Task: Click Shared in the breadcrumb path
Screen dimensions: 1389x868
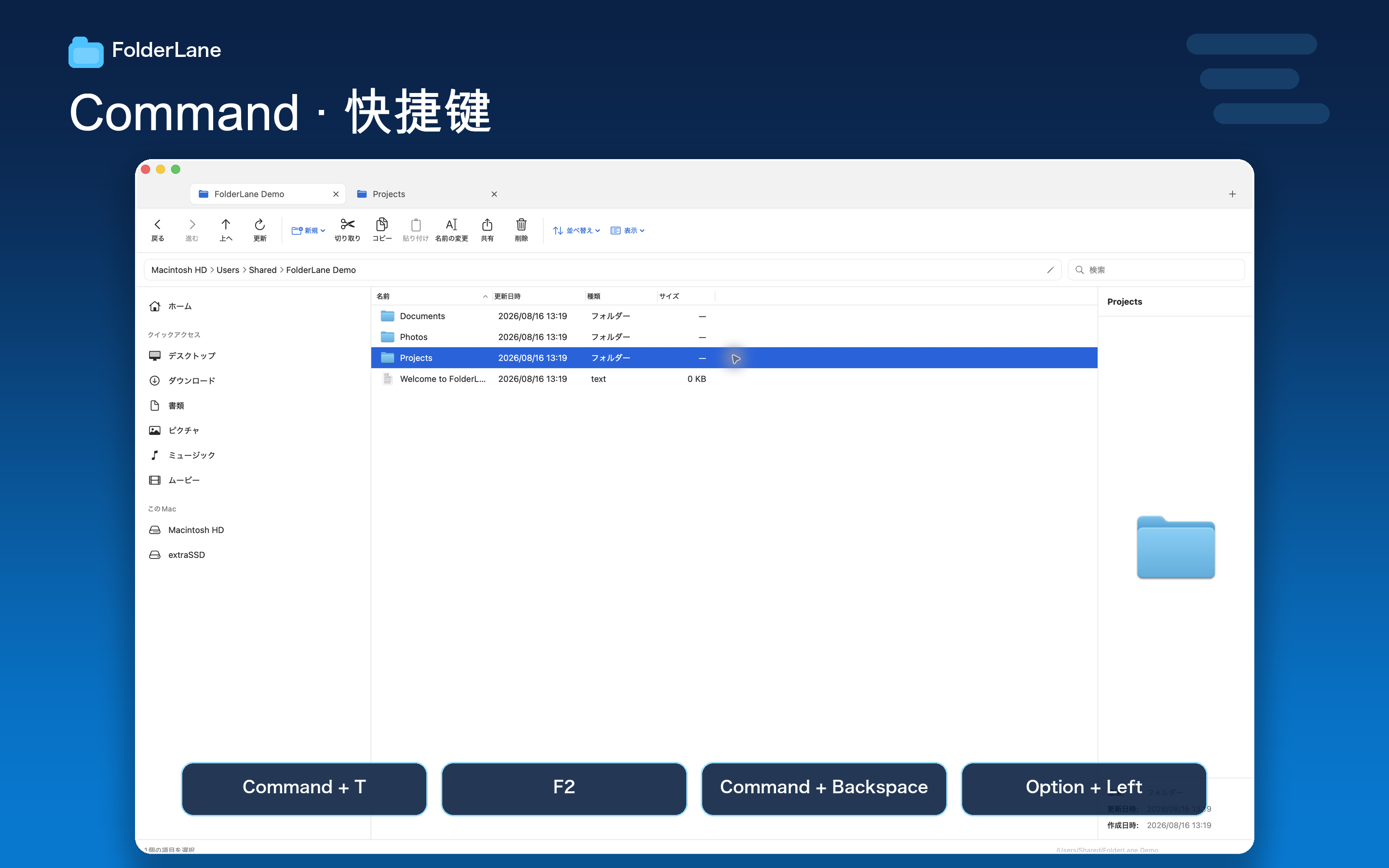Action: [x=263, y=270]
